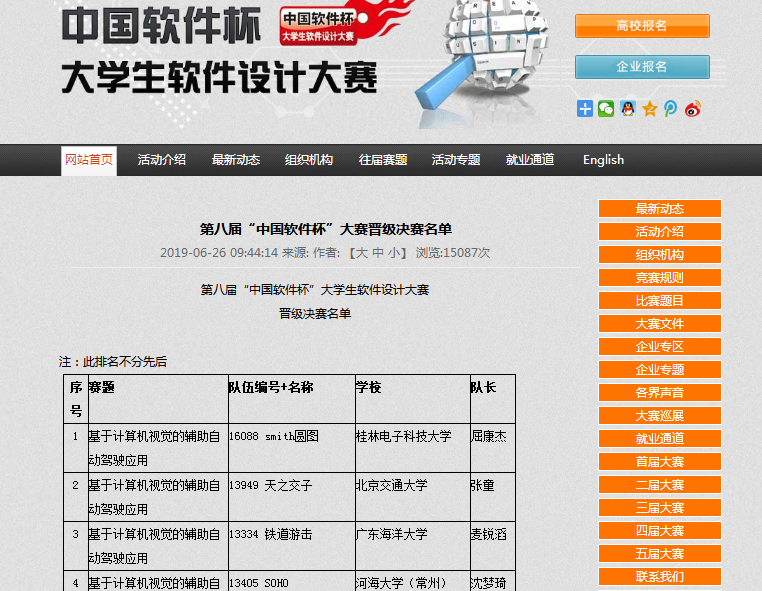This screenshot has width=762, height=591.
Task: Share the page via WeChat icon
Action: 606,109
